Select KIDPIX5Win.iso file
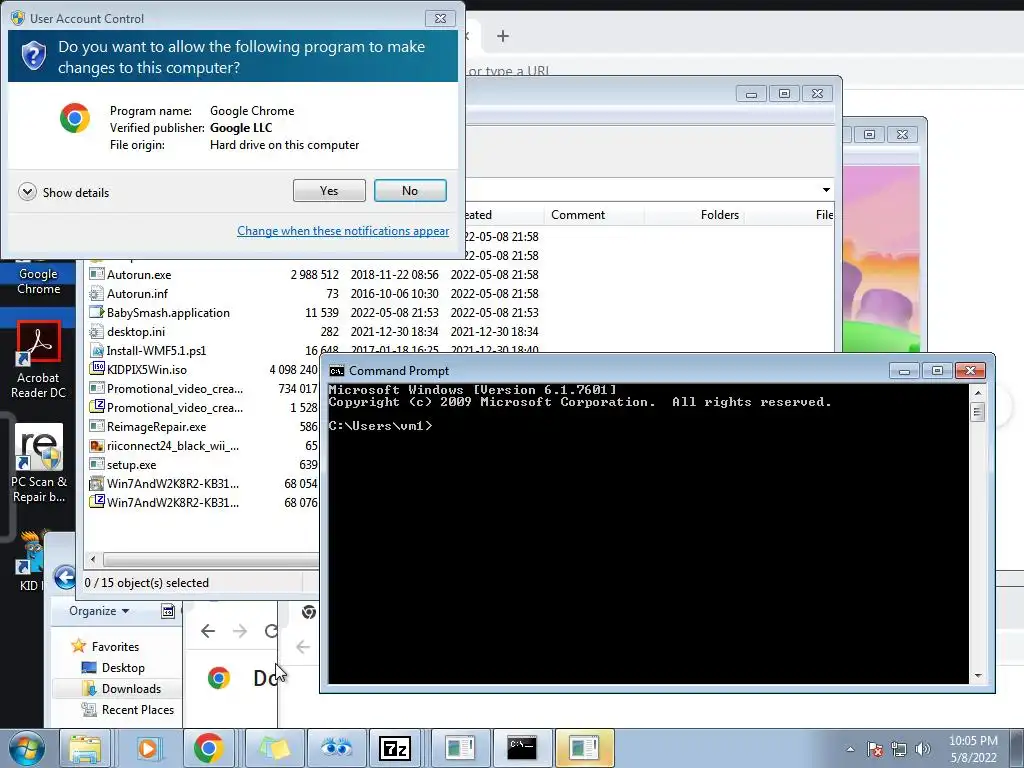Image resolution: width=1024 pixels, height=768 pixels. point(146,369)
